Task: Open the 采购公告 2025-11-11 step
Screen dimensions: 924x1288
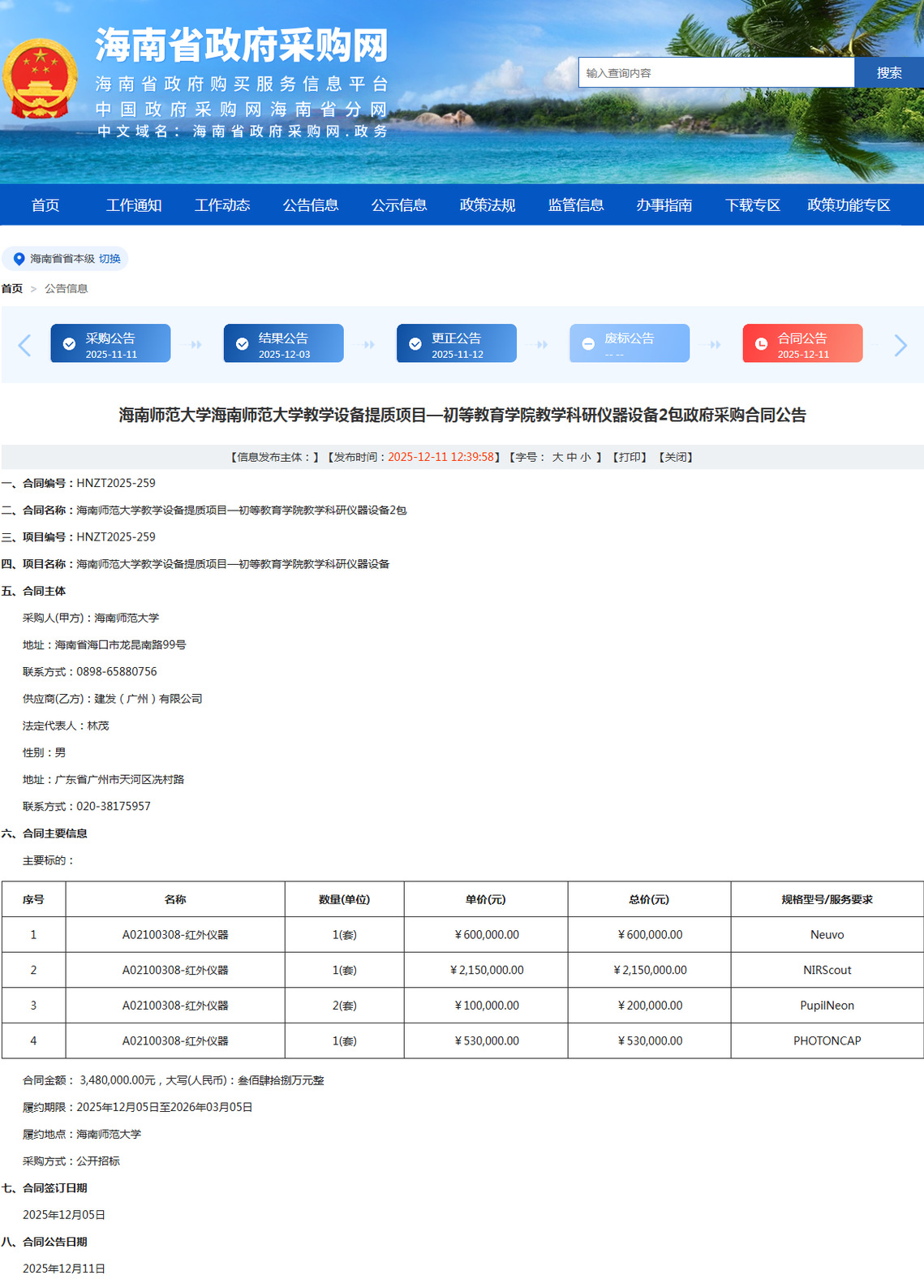Action: point(110,344)
